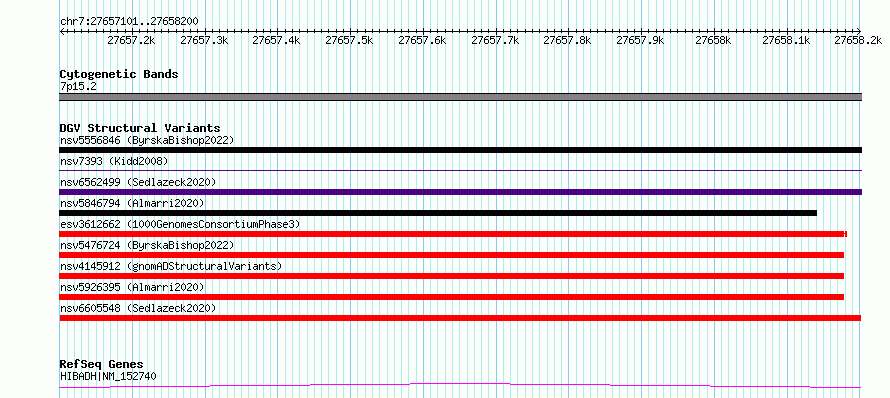Click the thin purple line for nsv7393
This screenshot has height=398, width=890.
460,170
